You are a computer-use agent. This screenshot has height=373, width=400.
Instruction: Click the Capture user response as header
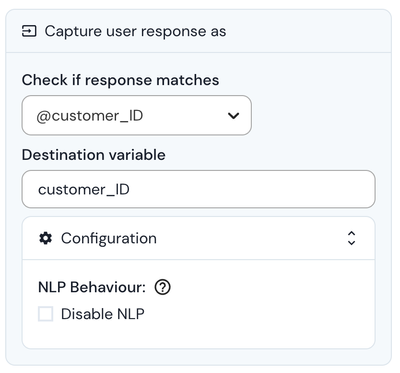(135, 31)
